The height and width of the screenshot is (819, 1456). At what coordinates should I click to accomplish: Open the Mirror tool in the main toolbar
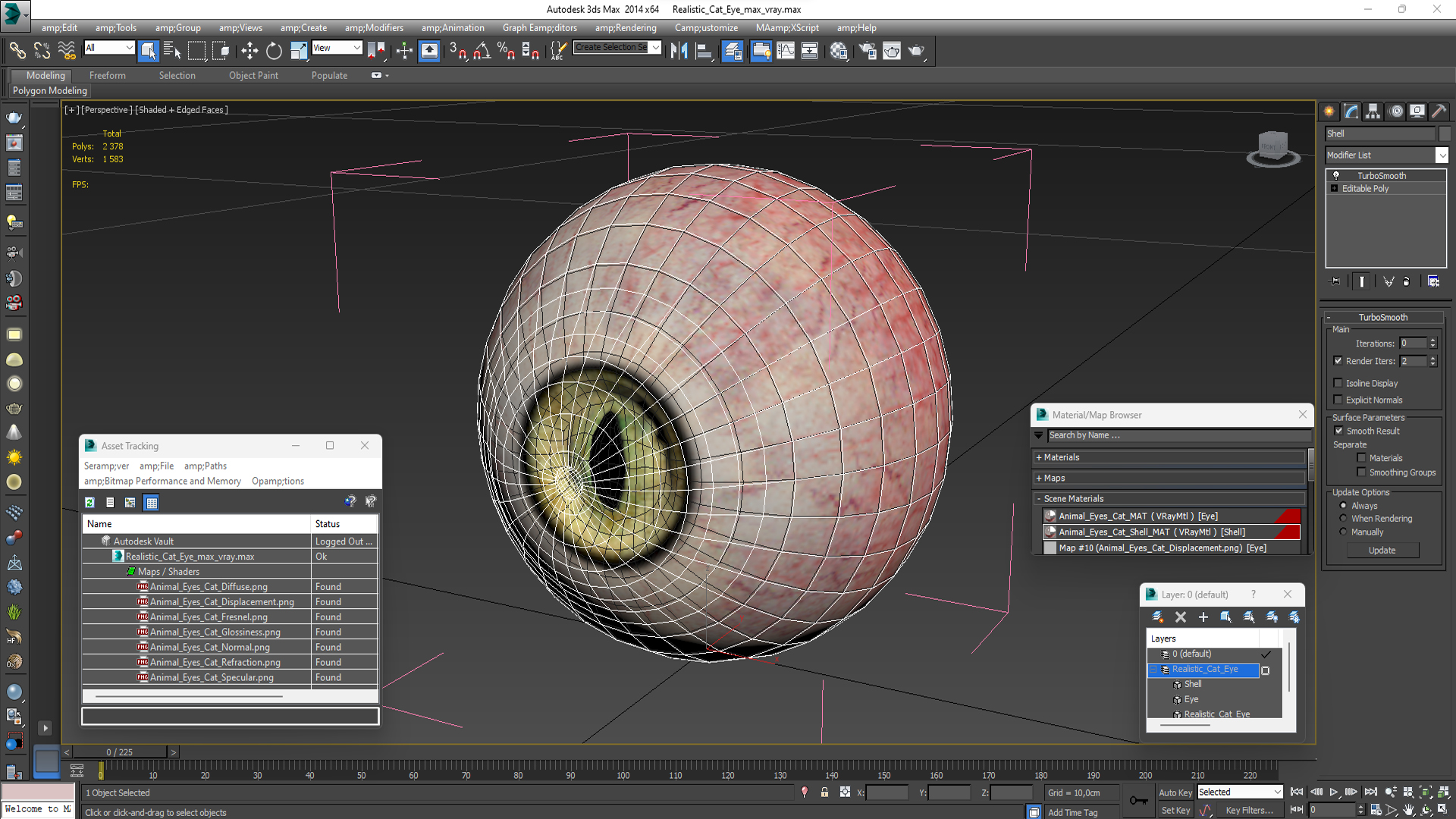point(679,51)
